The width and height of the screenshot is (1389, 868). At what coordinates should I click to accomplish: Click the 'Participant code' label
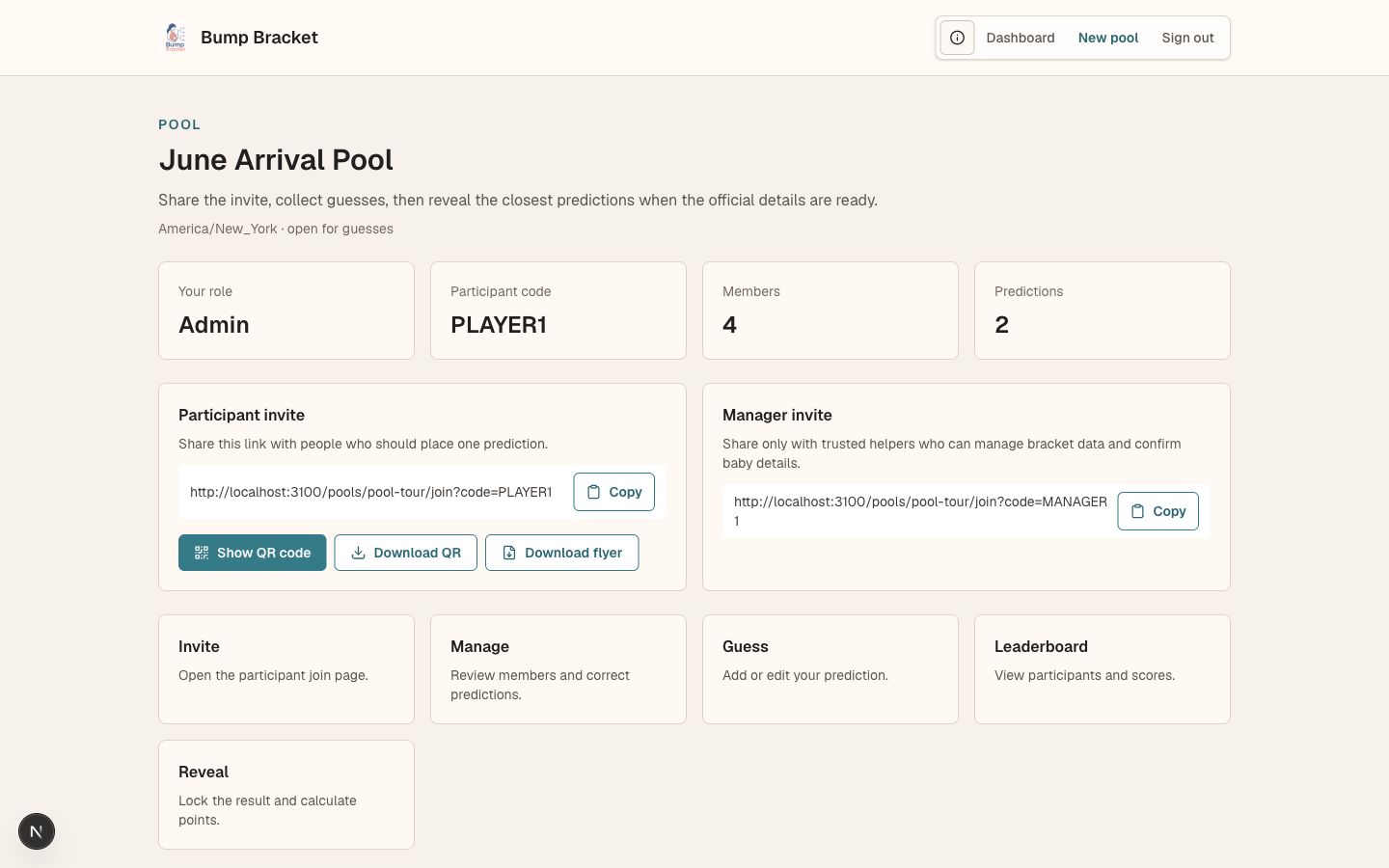[501, 291]
